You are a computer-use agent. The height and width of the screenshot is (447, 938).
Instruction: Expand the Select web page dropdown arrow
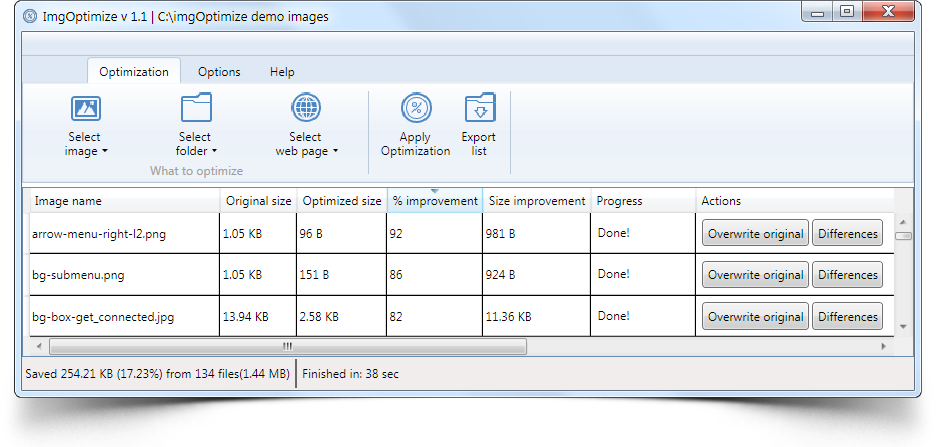335,151
